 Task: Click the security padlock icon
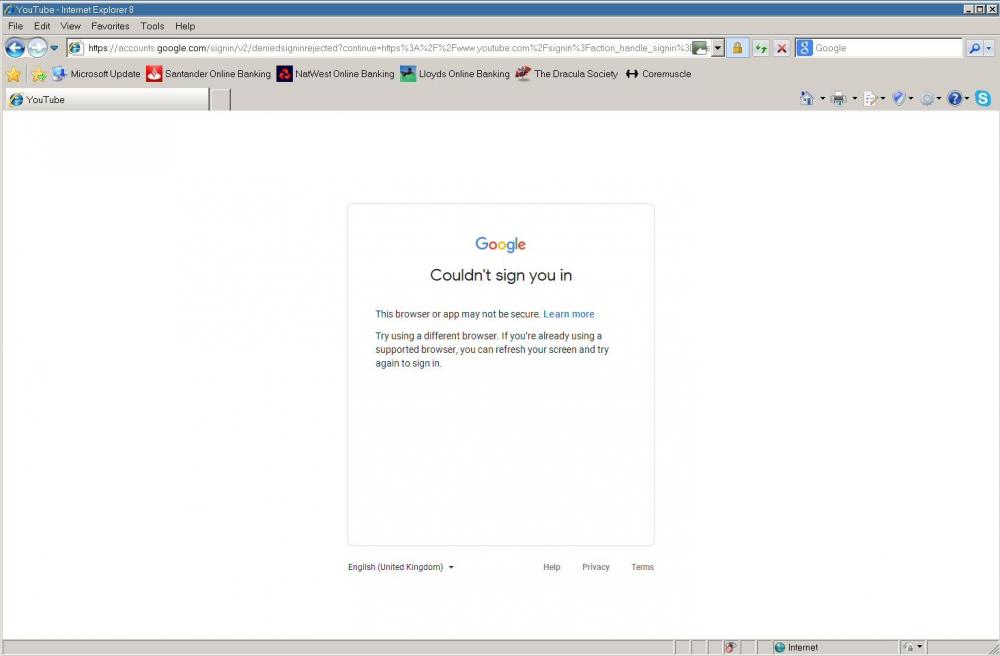pos(737,48)
